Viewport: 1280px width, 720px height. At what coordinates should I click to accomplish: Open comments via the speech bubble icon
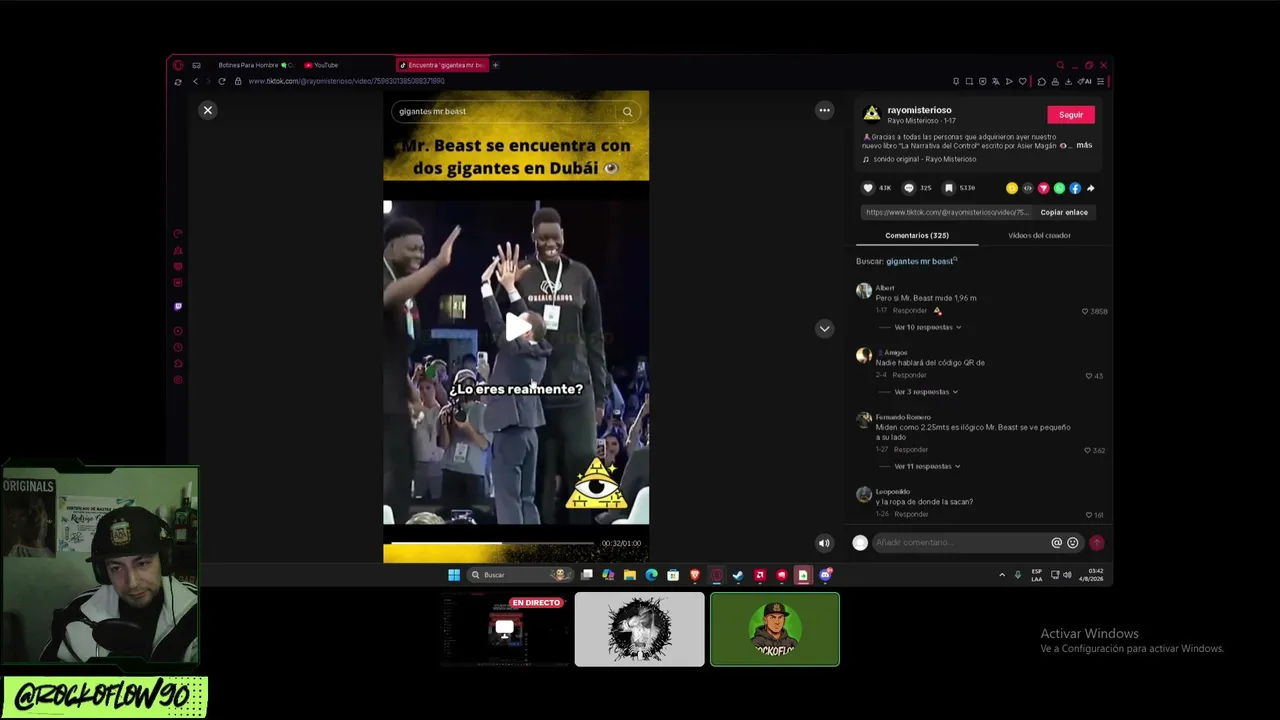point(909,188)
